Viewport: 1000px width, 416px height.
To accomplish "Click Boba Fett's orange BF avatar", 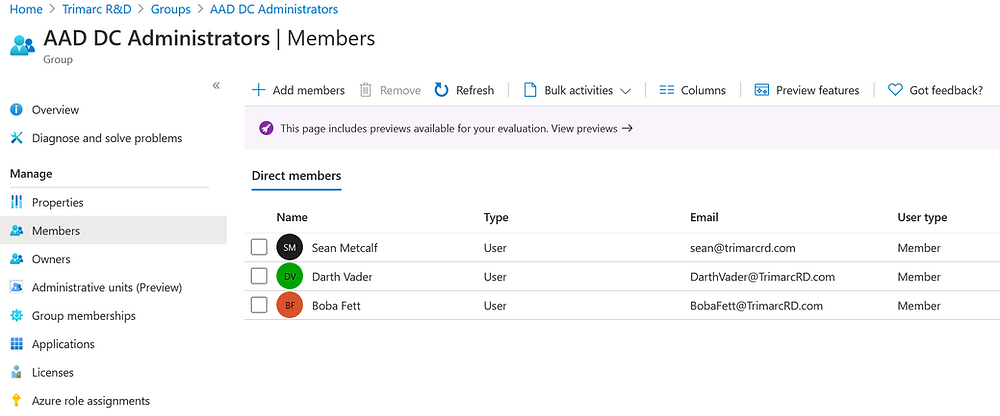I will pos(290,306).
